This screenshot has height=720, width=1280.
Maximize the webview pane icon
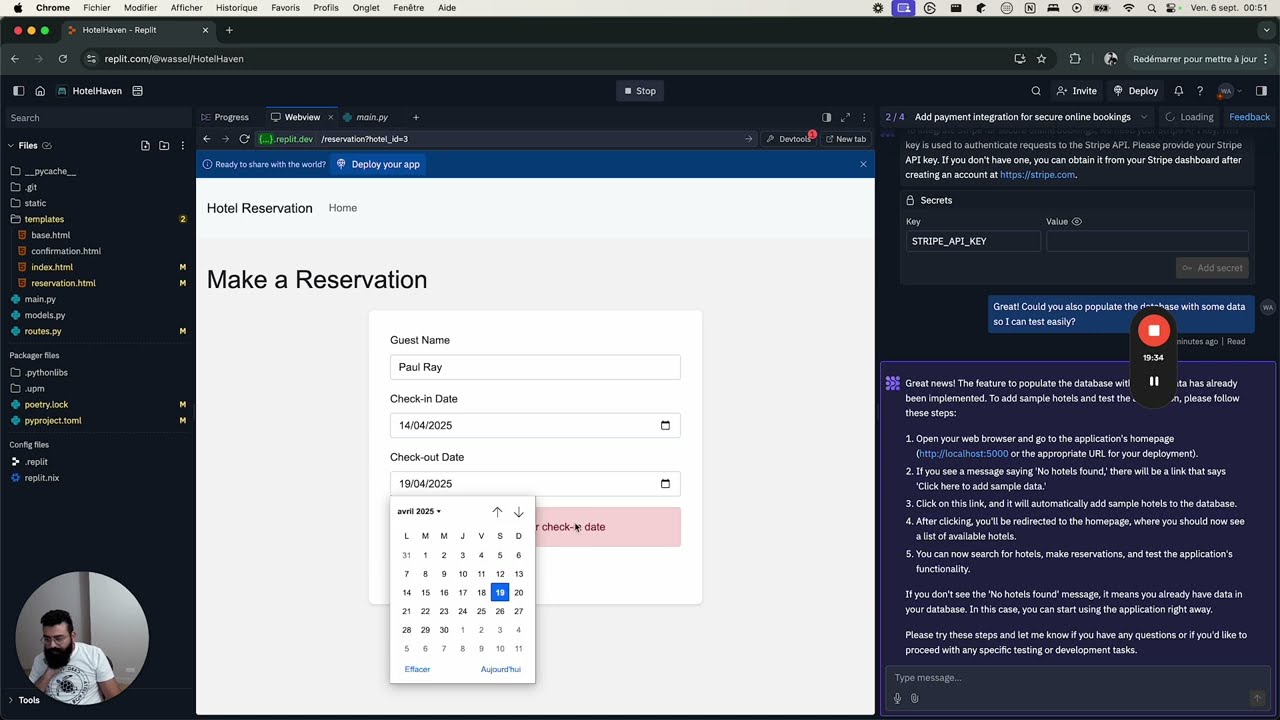click(845, 117)
